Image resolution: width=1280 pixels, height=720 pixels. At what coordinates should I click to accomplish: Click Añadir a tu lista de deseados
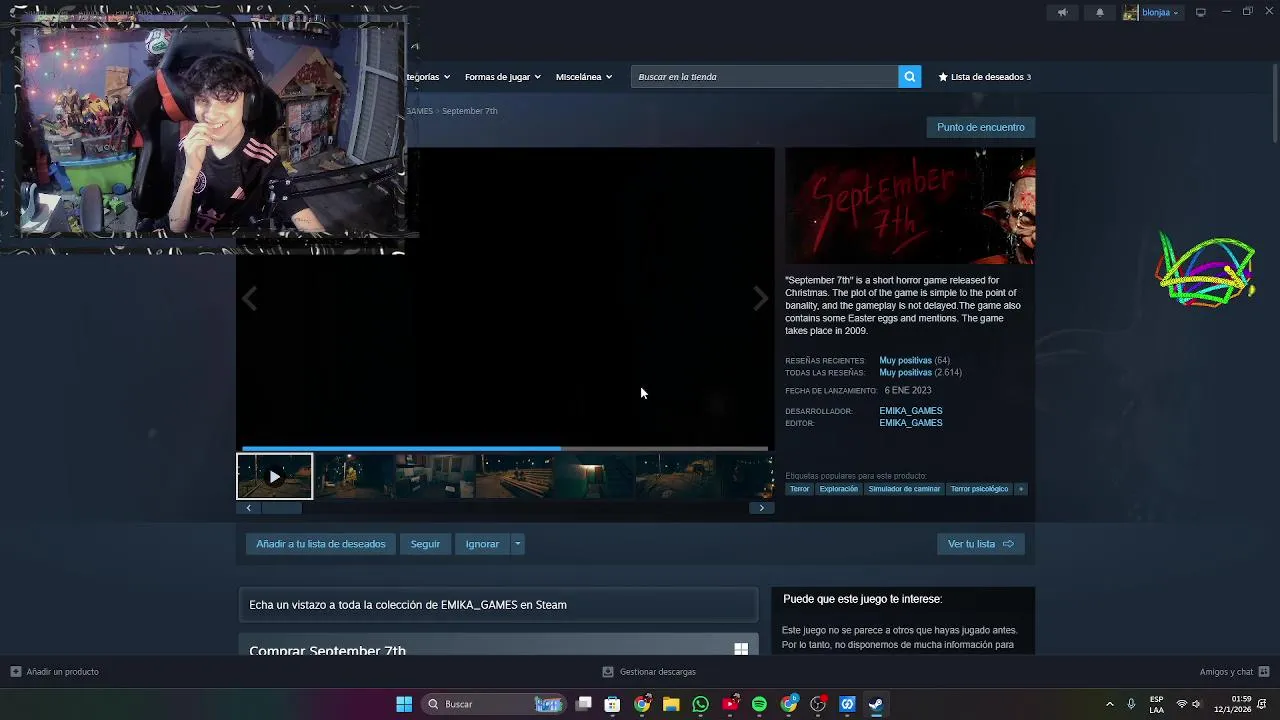[x=321, y=544]
